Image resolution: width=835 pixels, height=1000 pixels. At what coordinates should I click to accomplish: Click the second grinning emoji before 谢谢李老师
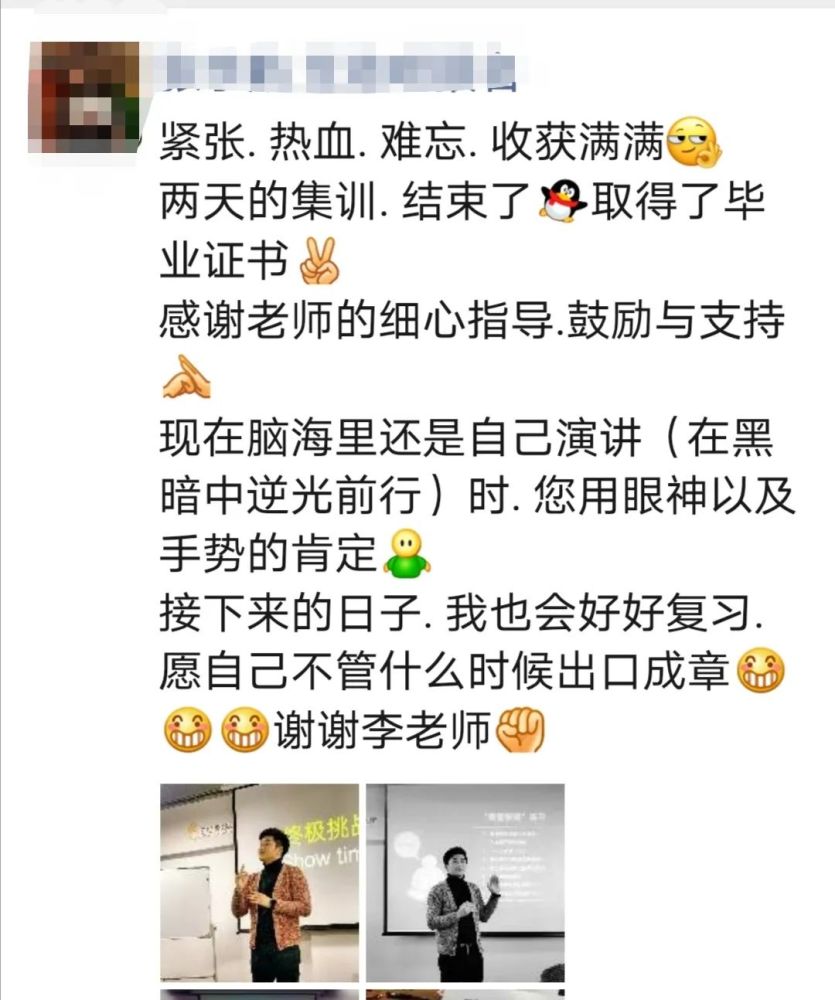coord(245,729)
